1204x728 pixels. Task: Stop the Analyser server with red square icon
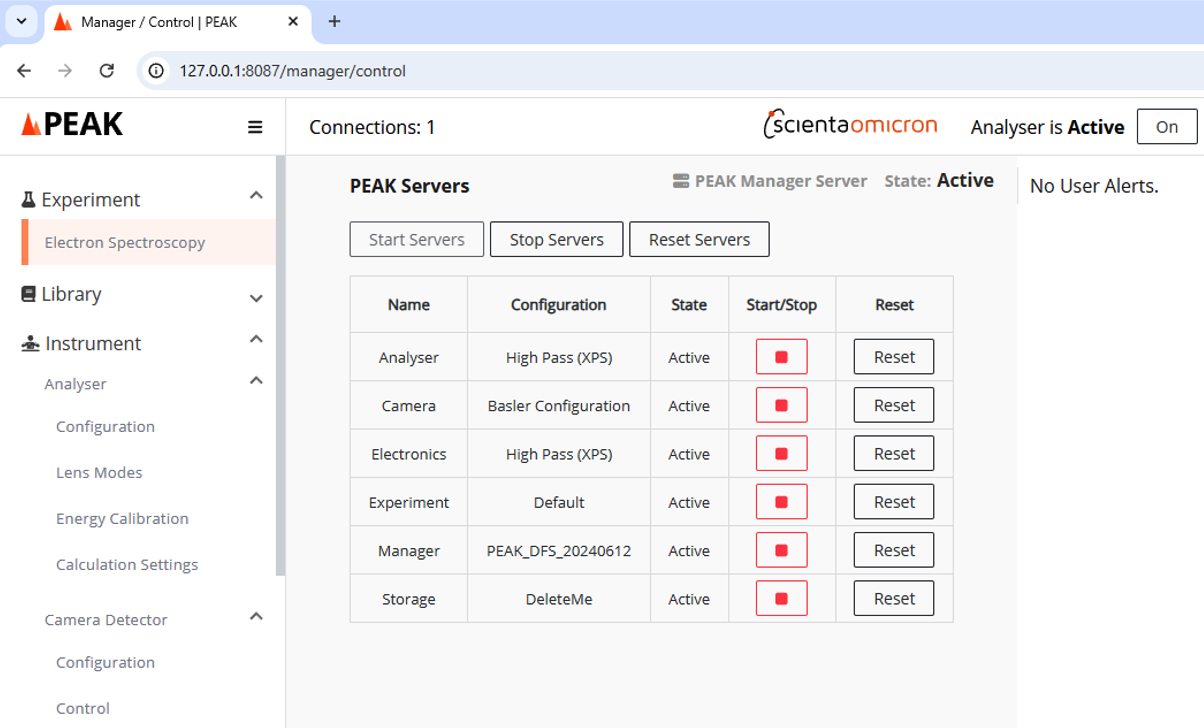tap(781, 357)
